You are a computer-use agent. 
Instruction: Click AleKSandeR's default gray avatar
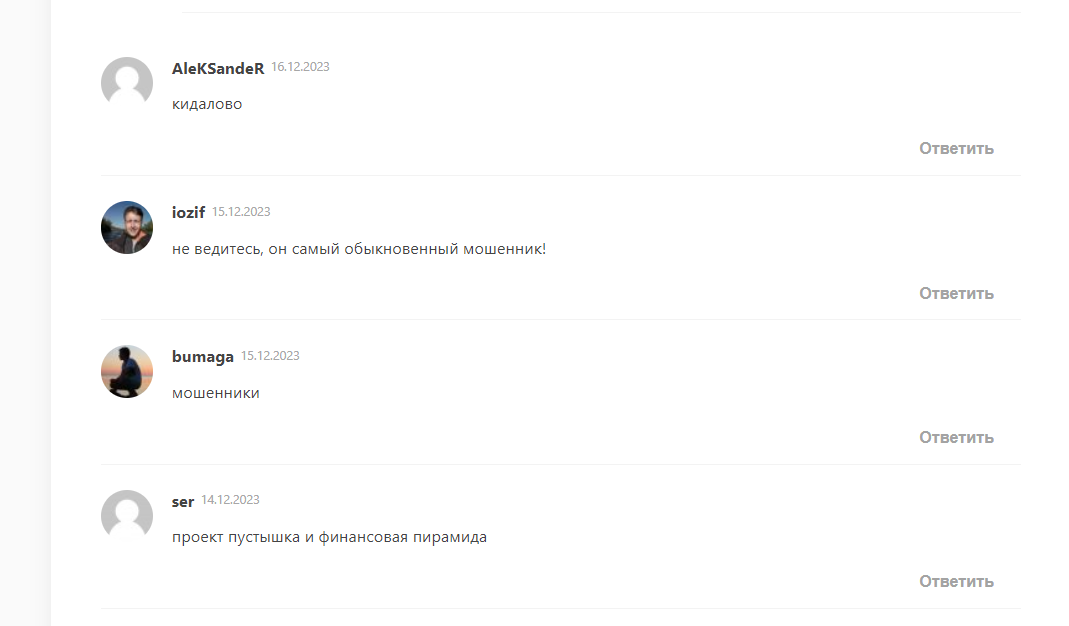(x=127, y=83)
